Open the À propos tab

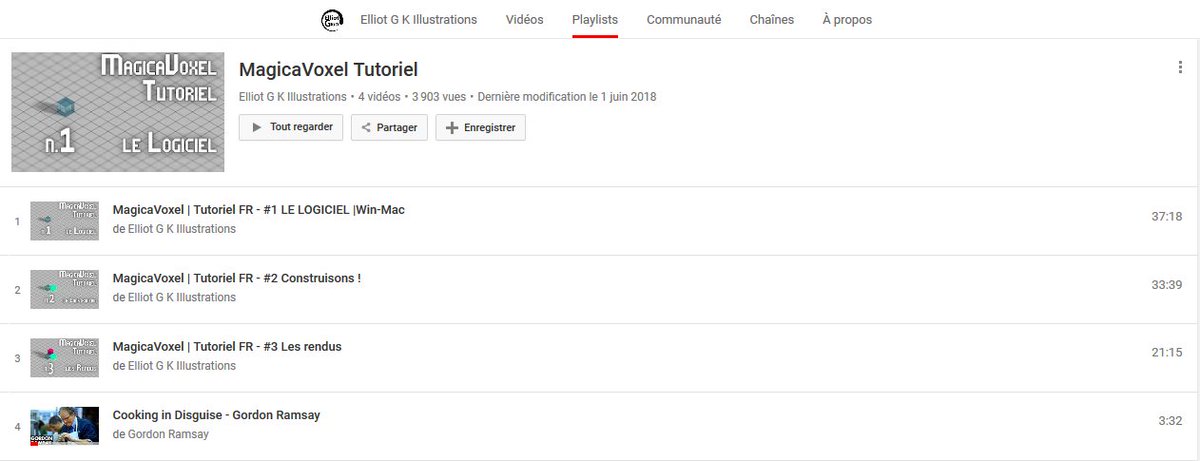pos(847,19)
